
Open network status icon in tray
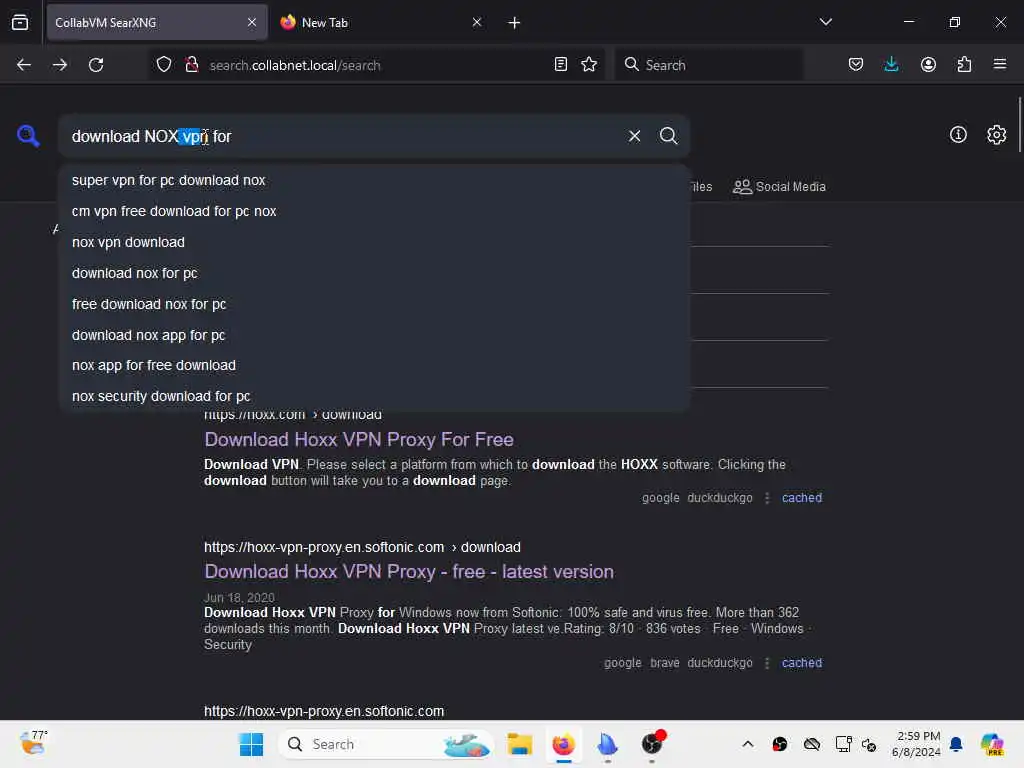[843, 744]
